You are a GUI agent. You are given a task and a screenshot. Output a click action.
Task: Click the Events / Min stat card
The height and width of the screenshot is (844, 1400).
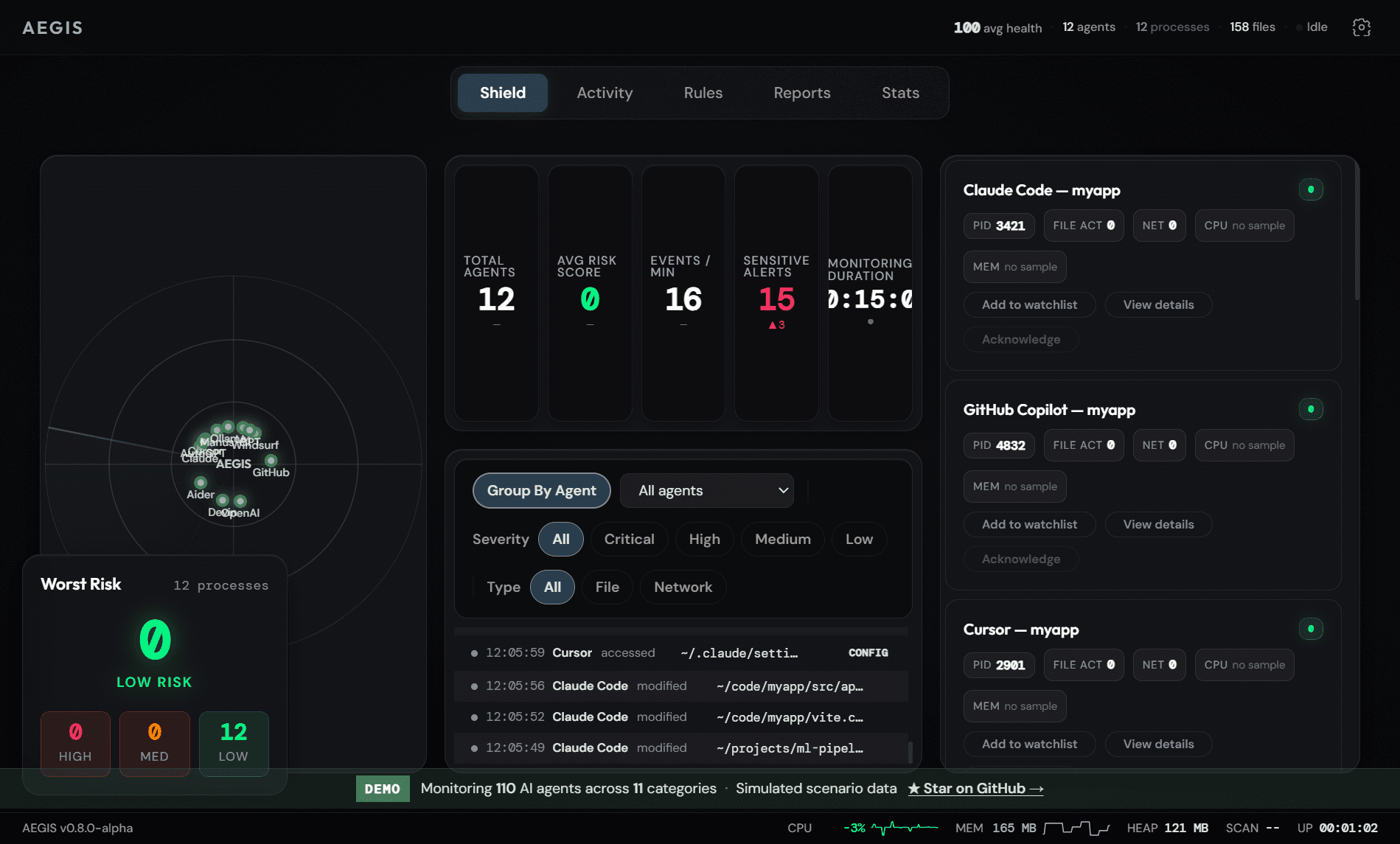click(x=683, y=293)
